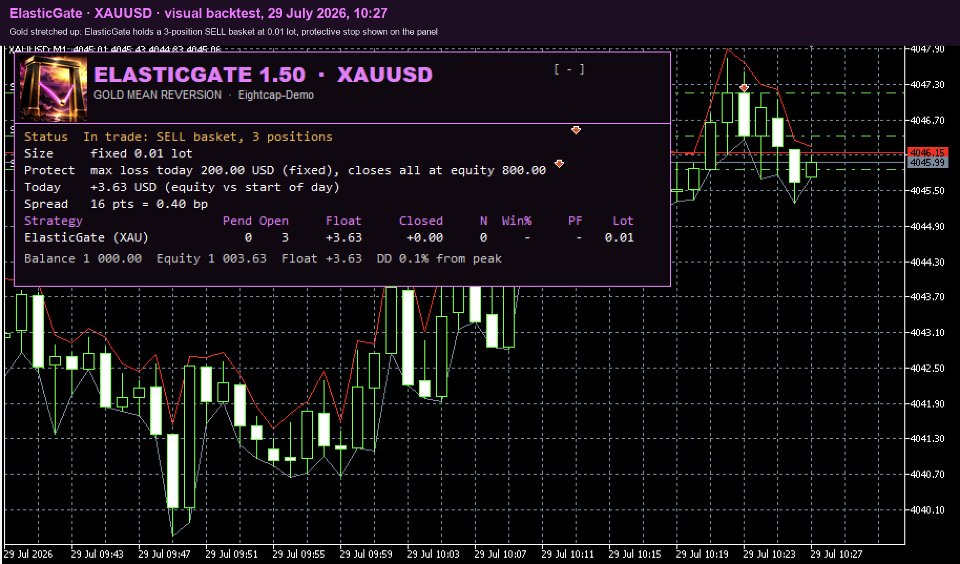Image resolution: width=960 pixels, height=564 pixels.
Task: Select the sell arrow beside the Status row
Action: click(576, 130)
